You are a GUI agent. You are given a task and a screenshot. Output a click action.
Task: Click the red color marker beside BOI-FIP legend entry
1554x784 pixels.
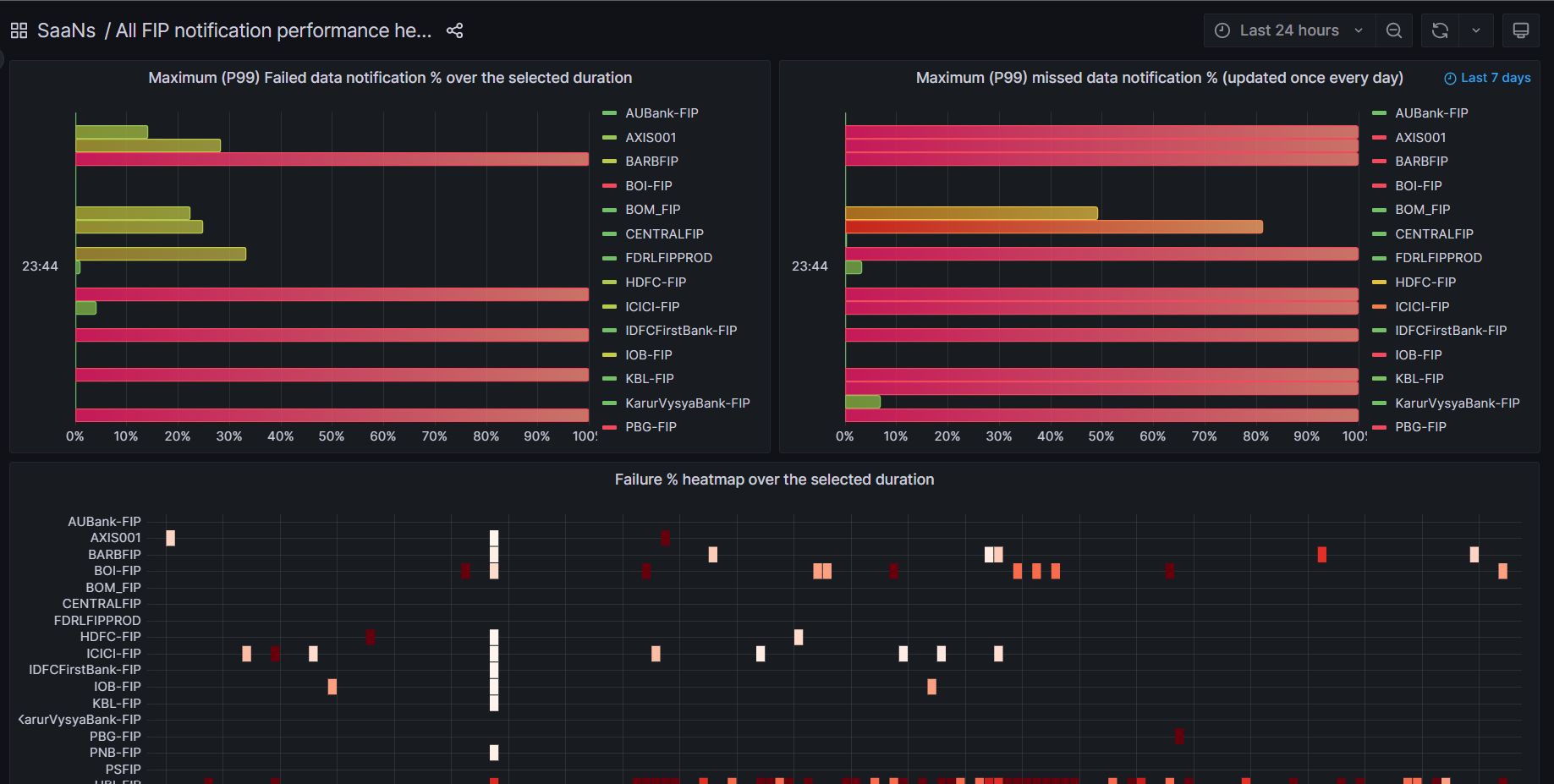[x=610, y=185]
